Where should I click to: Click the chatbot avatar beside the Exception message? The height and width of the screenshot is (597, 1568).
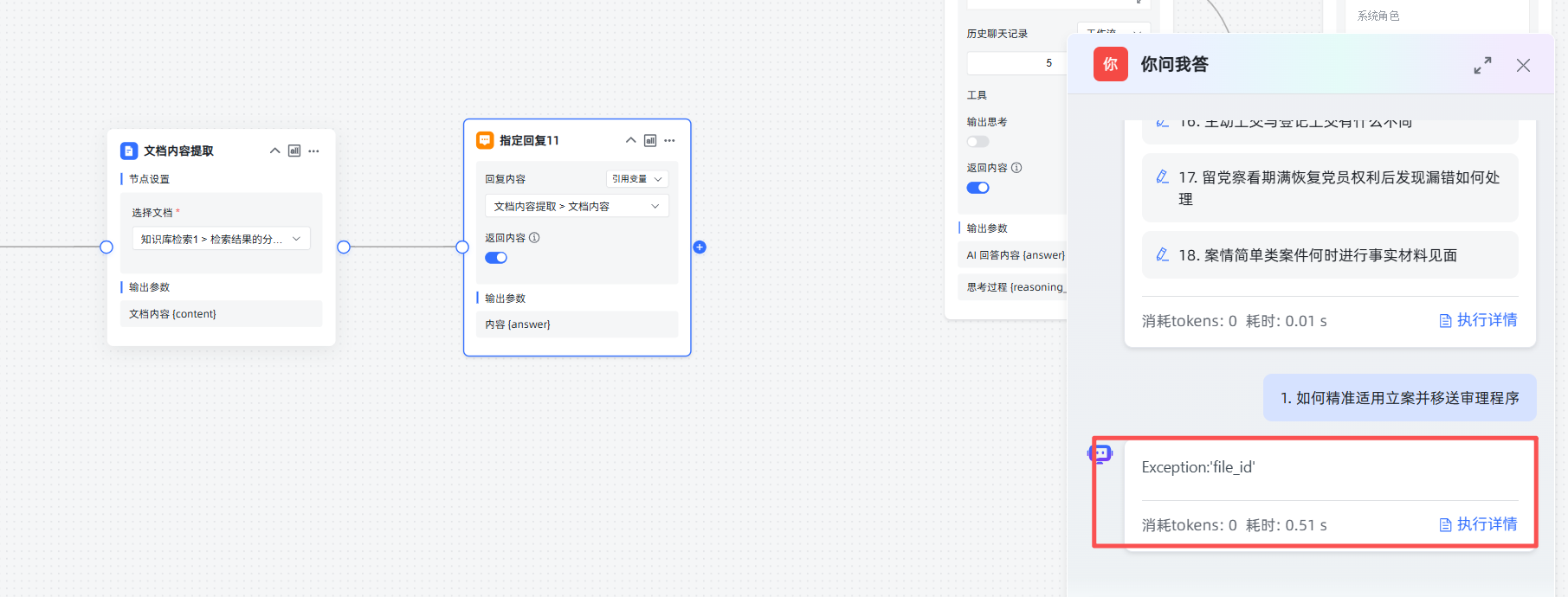[x=1100, y=453]
